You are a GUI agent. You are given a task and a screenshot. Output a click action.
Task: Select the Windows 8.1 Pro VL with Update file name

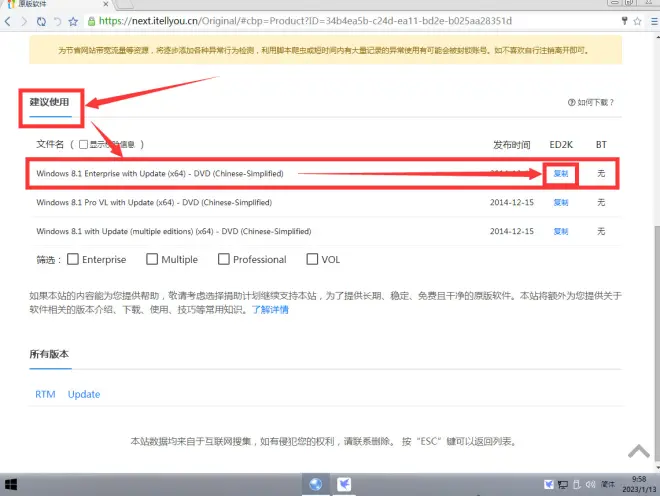(x=154, y=203)
